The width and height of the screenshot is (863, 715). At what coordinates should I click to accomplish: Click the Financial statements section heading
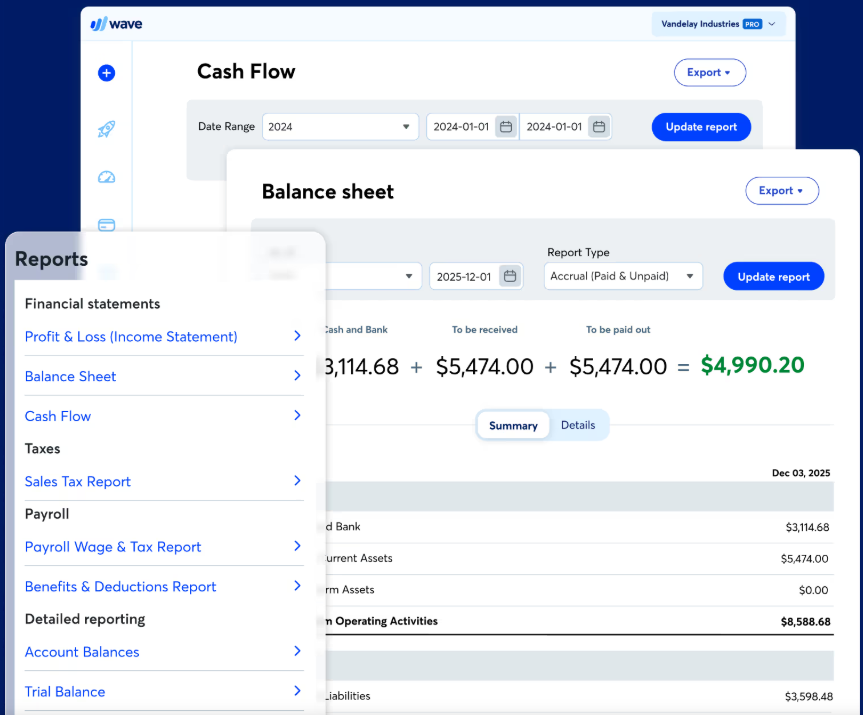point(92,304)
